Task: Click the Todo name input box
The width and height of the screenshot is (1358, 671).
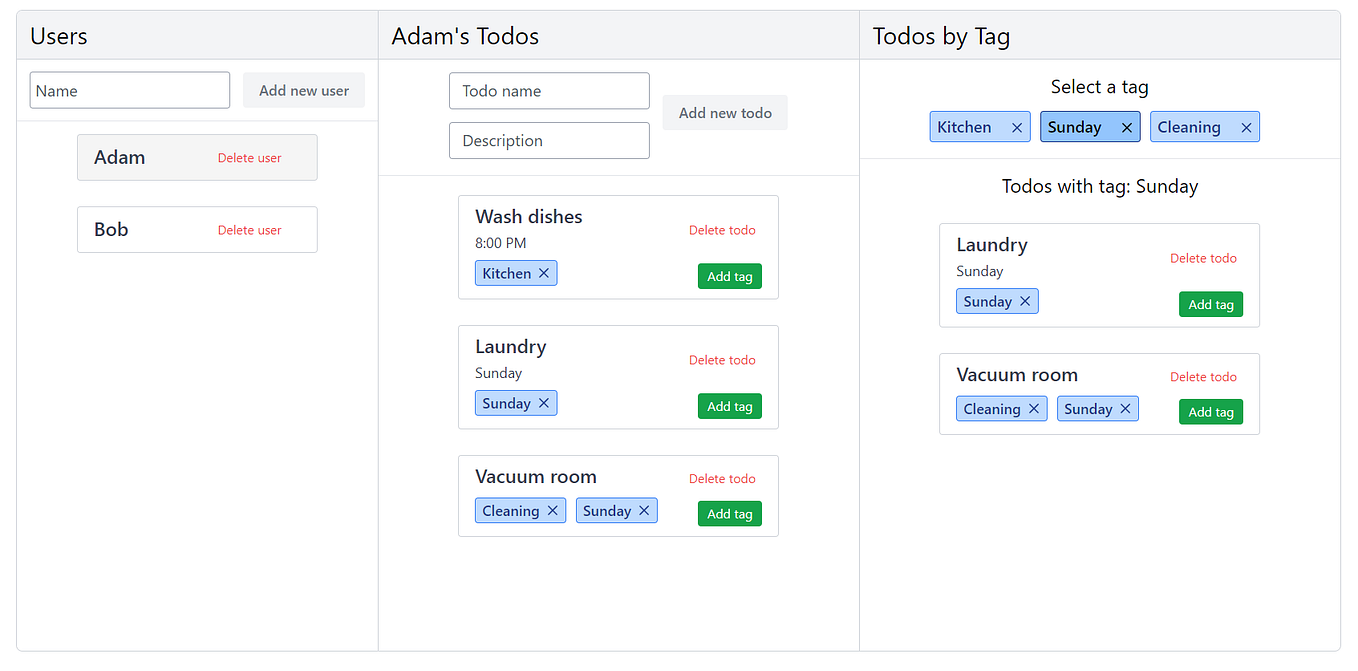Action: [549, 90]
